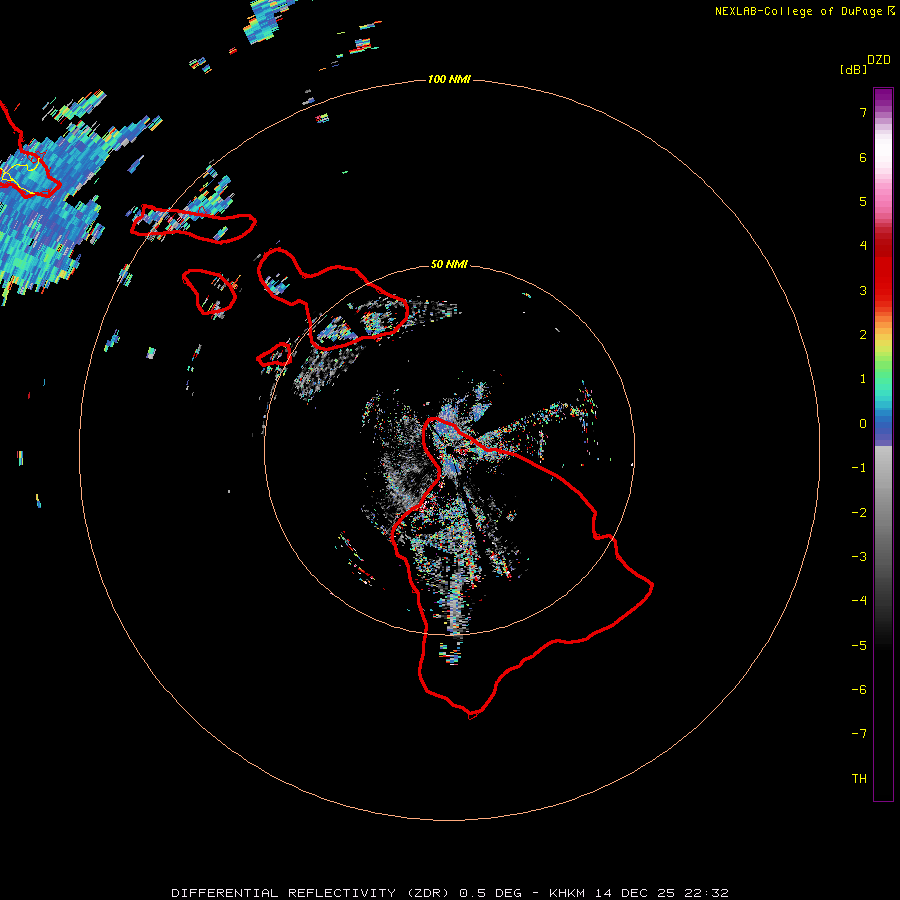Image resolution: width=900 pixels, height=900 pixels.
Task: Click the 50 NMI range ring label
Action: 449,264
